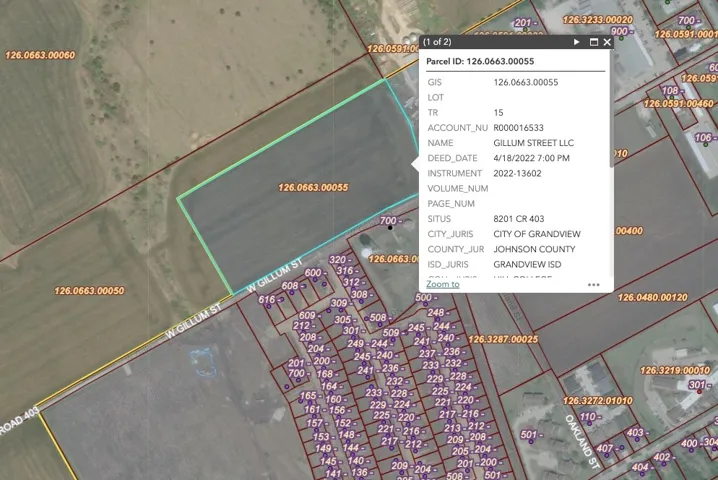Screen dimensions: 718x480
Task: Select parcel 126.3287.00025
Action: point(503,339)
